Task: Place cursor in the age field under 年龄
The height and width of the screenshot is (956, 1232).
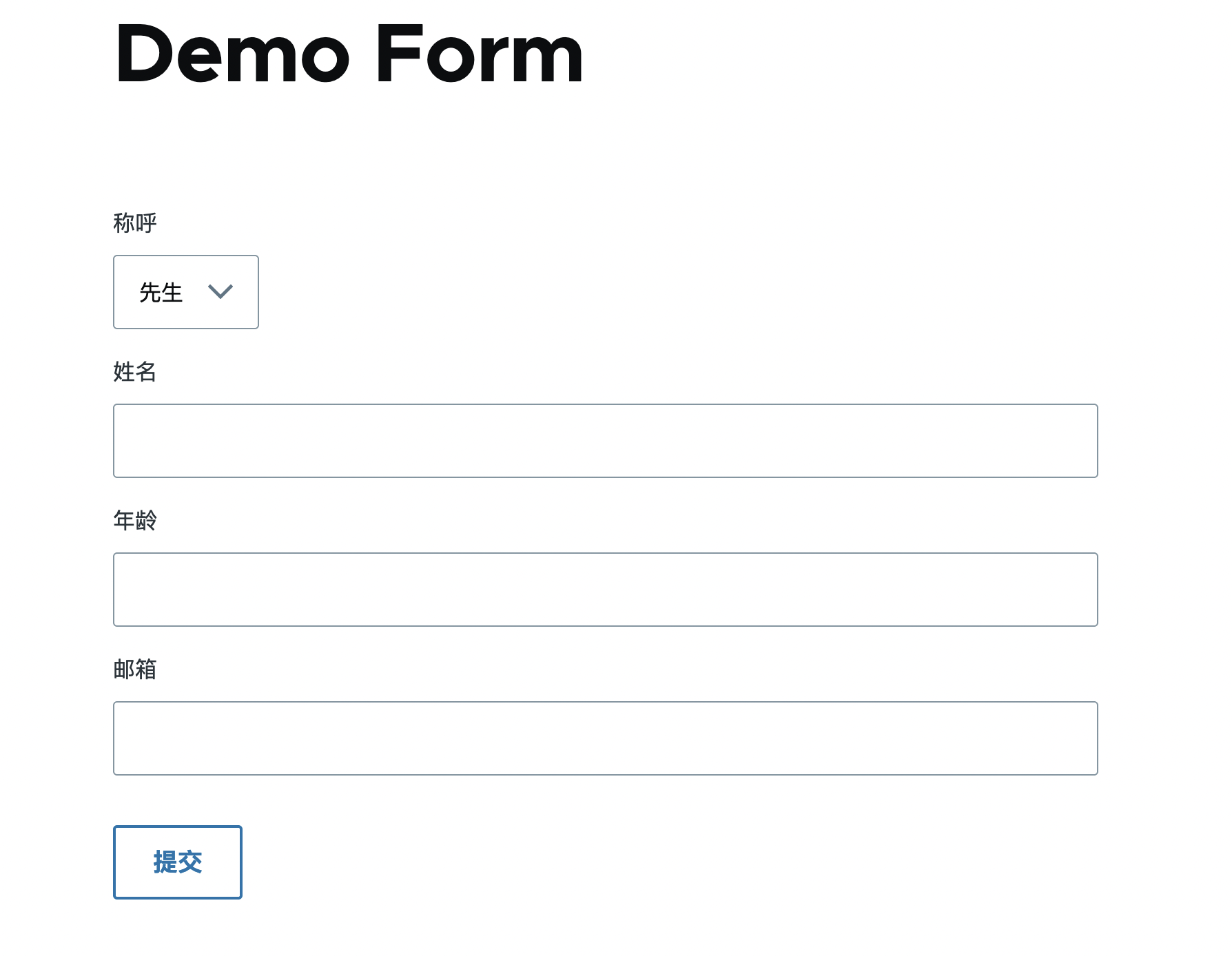Action: click(x=605, y=590)
